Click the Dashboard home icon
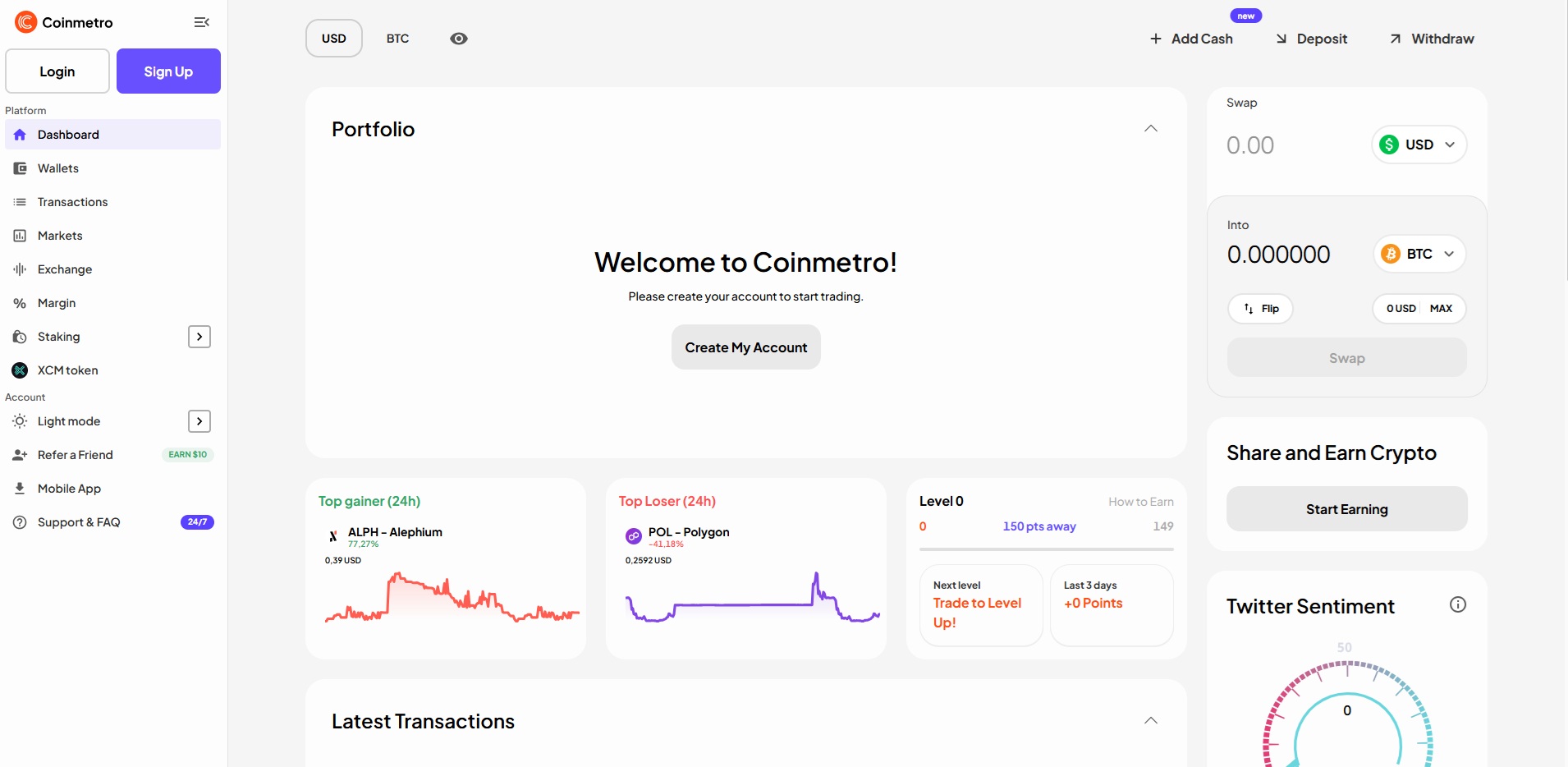The height and width of the screenshot is (767, 1568). [x=20, y=135]
